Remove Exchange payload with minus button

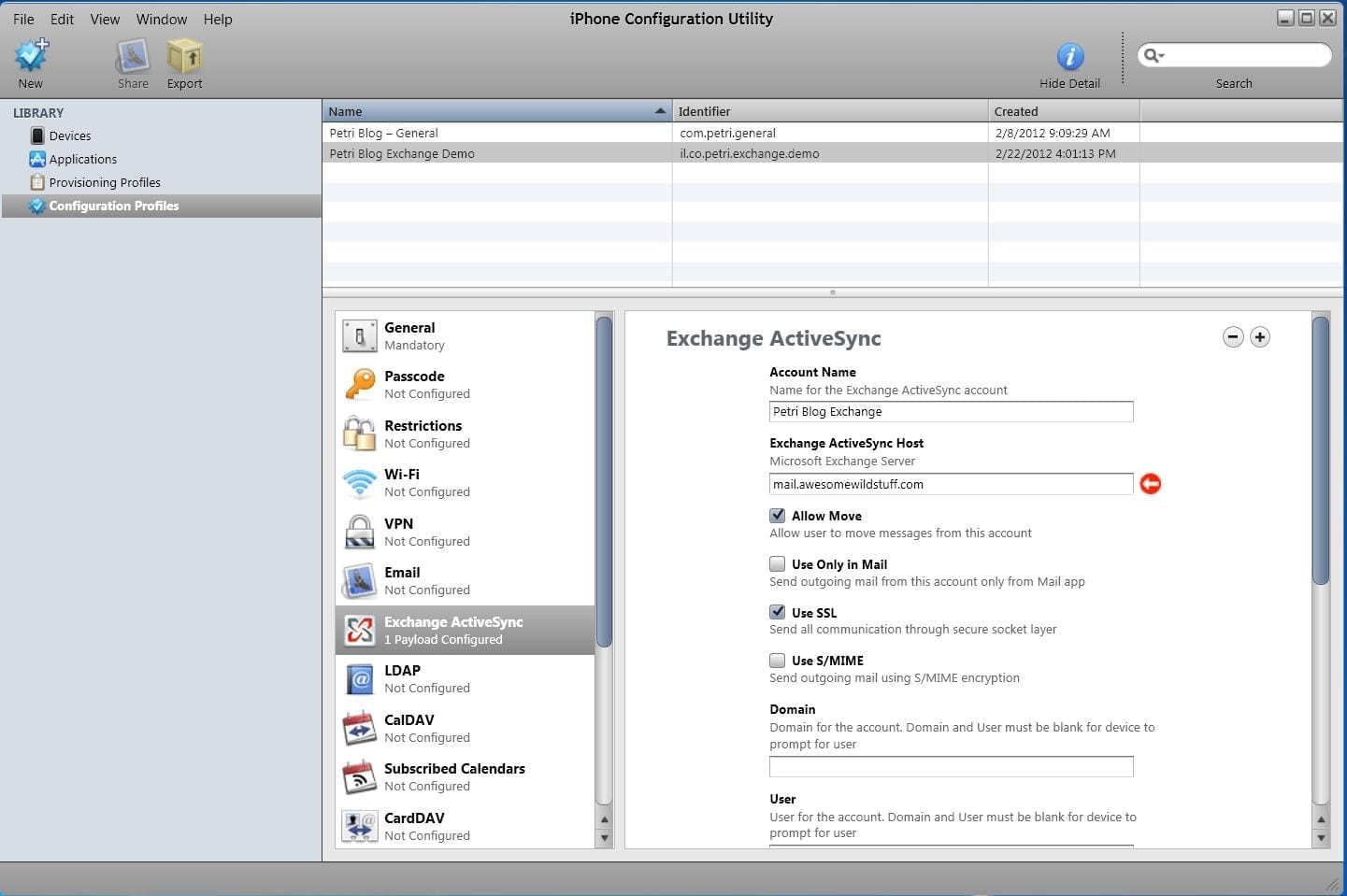(x=1233, y=337)
